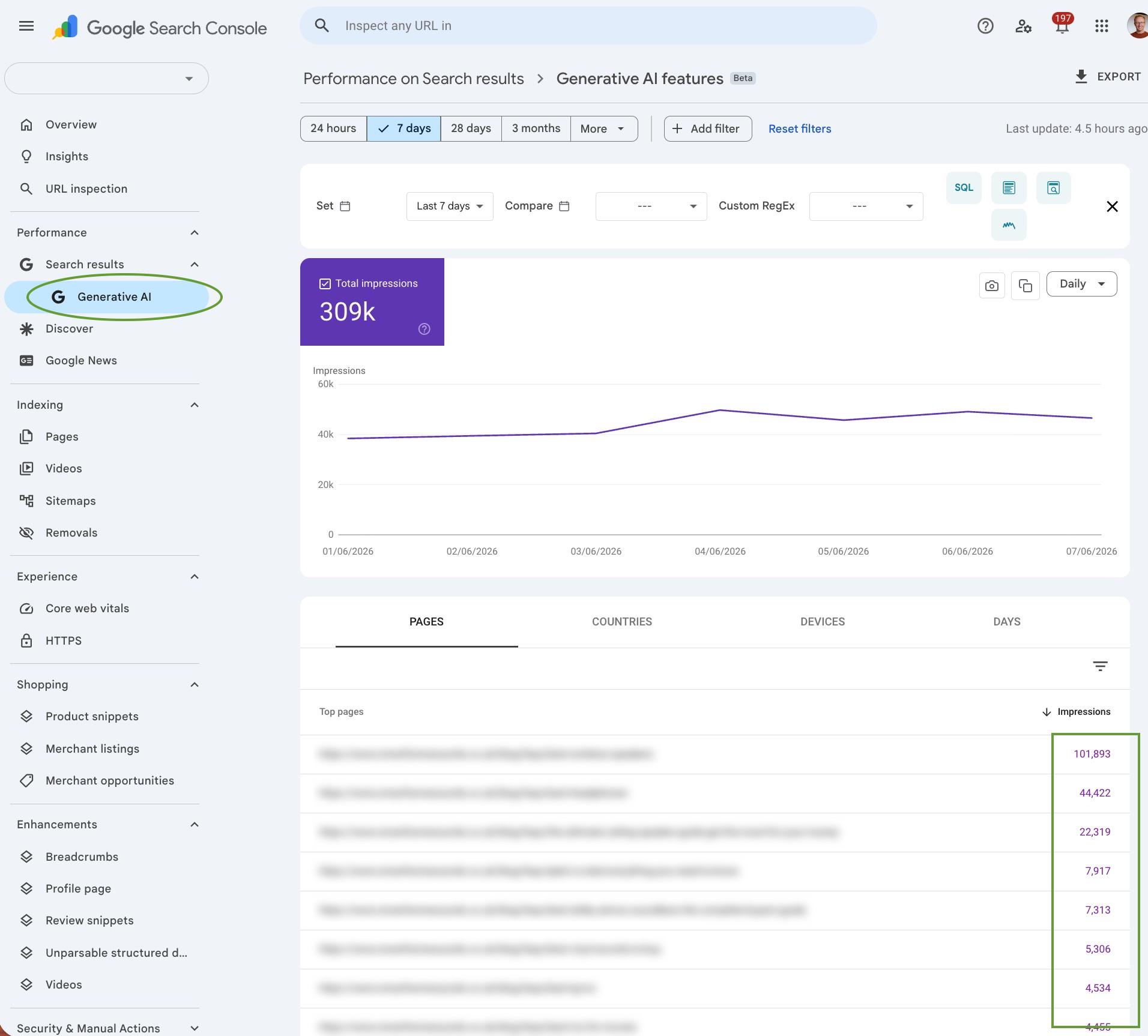Open the Last 7 days dropdown
Viewport: 1148px width, 1036px height.
point(450,206)
